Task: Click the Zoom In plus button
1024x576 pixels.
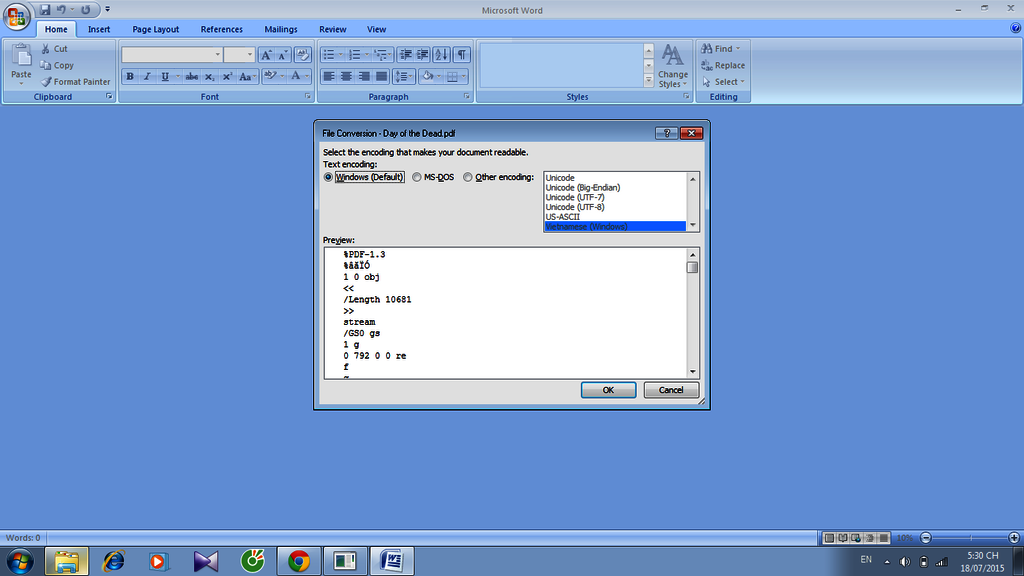Action: 1014,538
